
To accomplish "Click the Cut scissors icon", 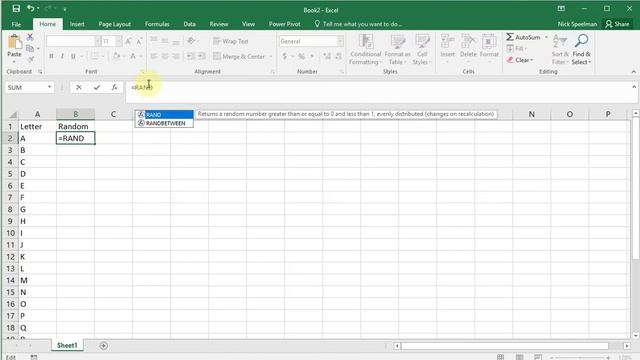I will click(x=30, y=37).
